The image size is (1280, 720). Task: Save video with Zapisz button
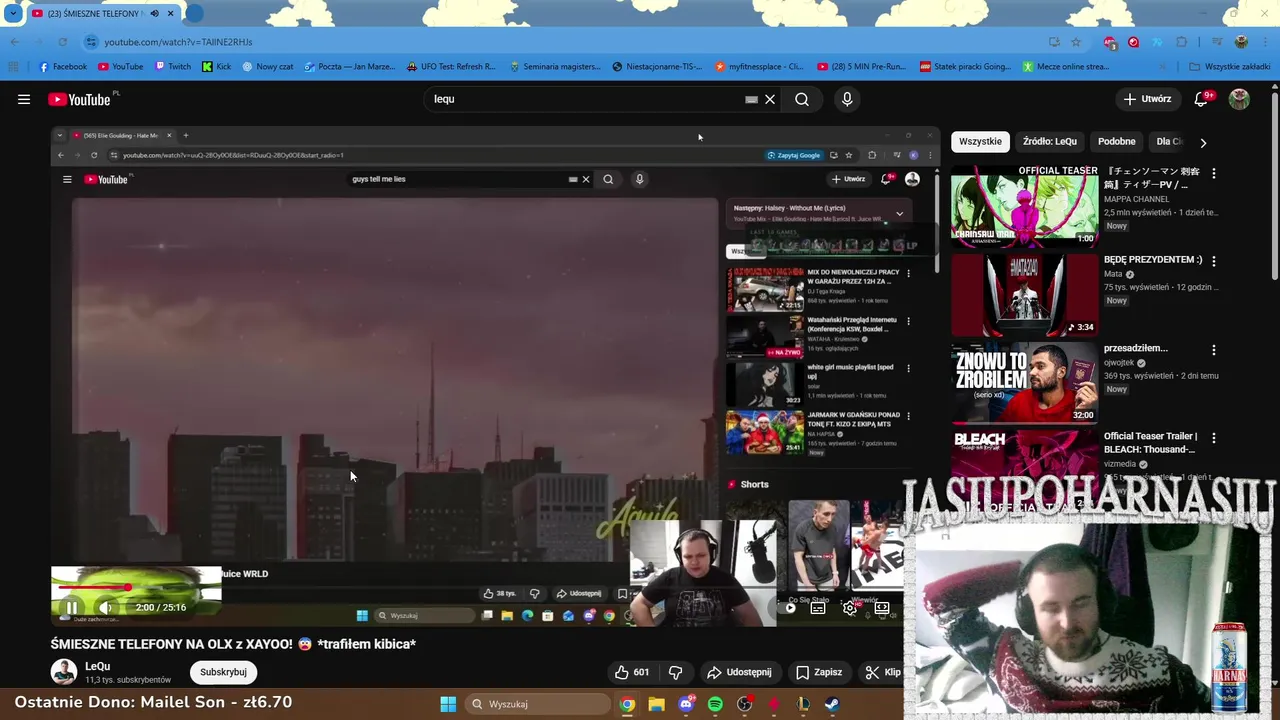pyautogui.click(x=819, y=672)
